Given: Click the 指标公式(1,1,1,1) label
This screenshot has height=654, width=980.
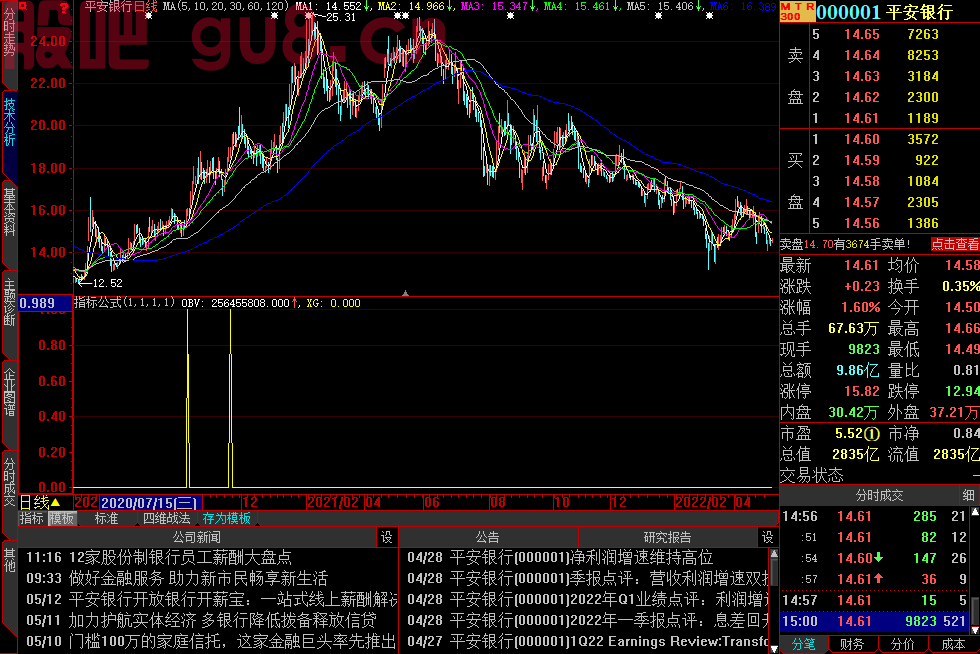Looking at the screenshot, I should click(124, 303).
